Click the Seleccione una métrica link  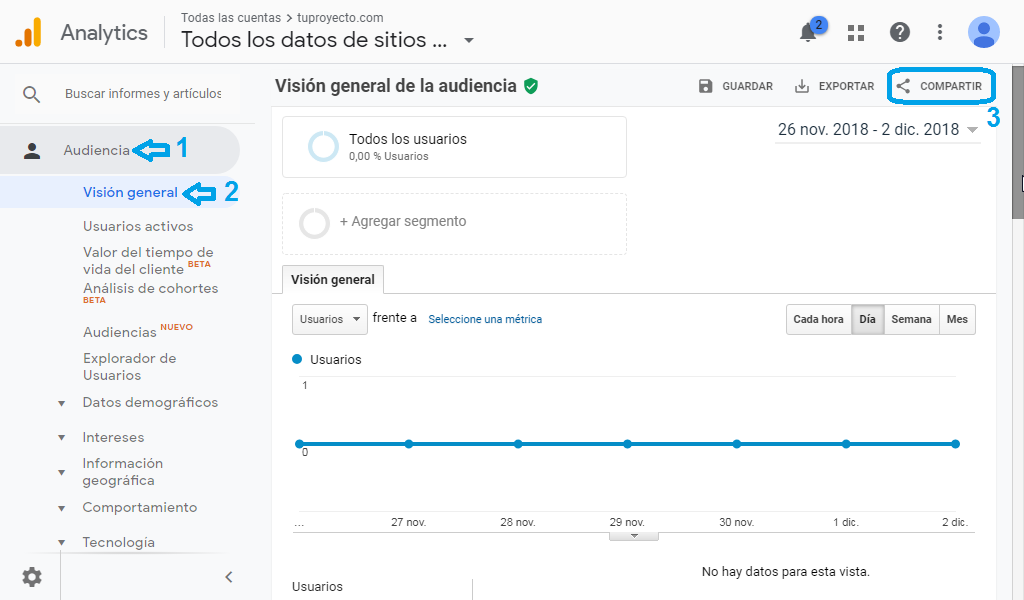point(485,320)
